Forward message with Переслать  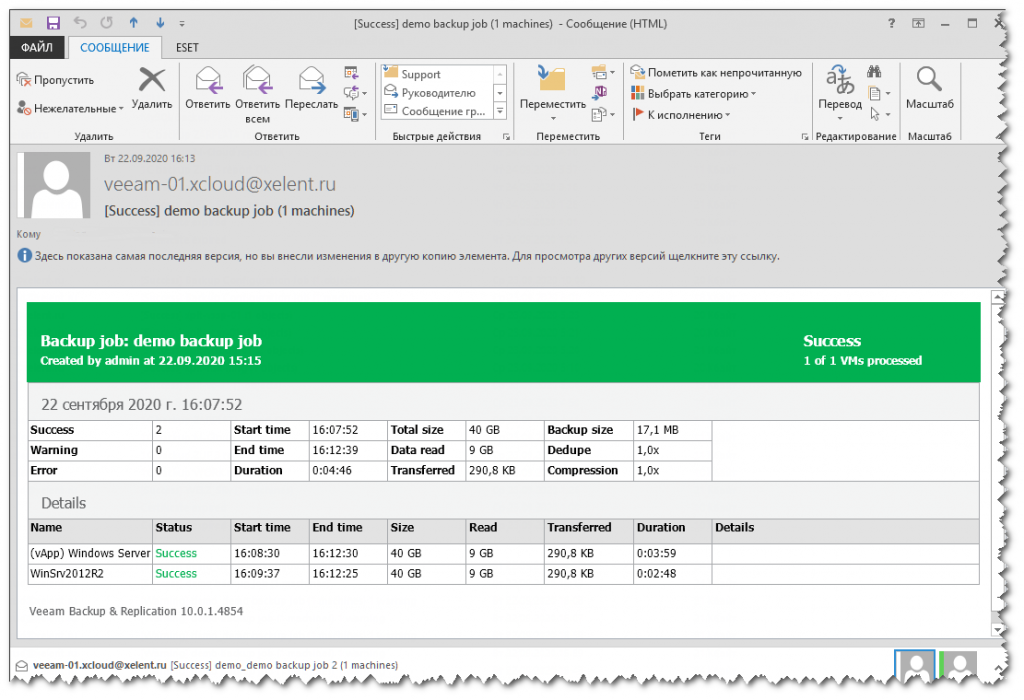click(312, 88)
